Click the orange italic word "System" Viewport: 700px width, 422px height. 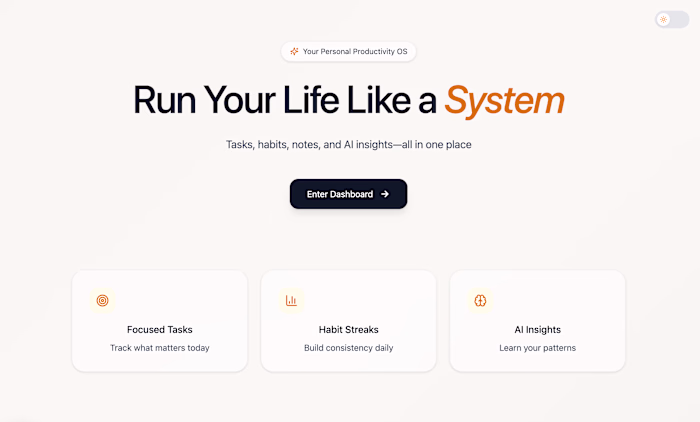point(504,101)
